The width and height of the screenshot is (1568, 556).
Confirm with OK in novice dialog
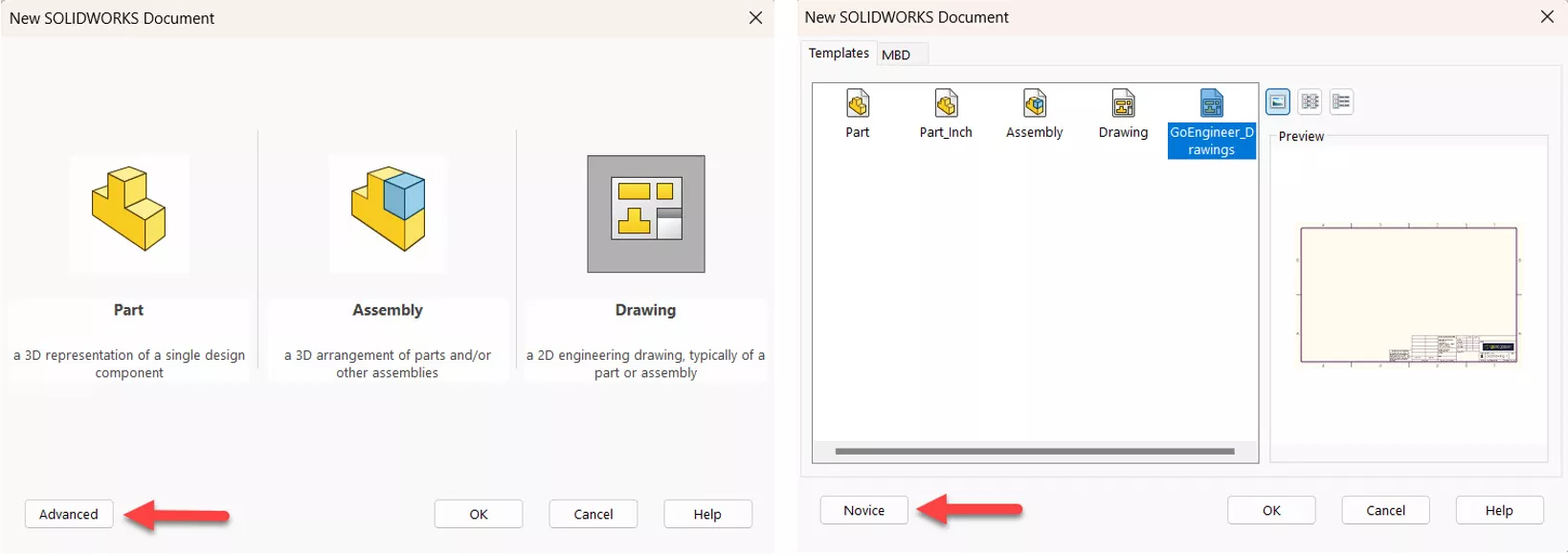(479, 515)
